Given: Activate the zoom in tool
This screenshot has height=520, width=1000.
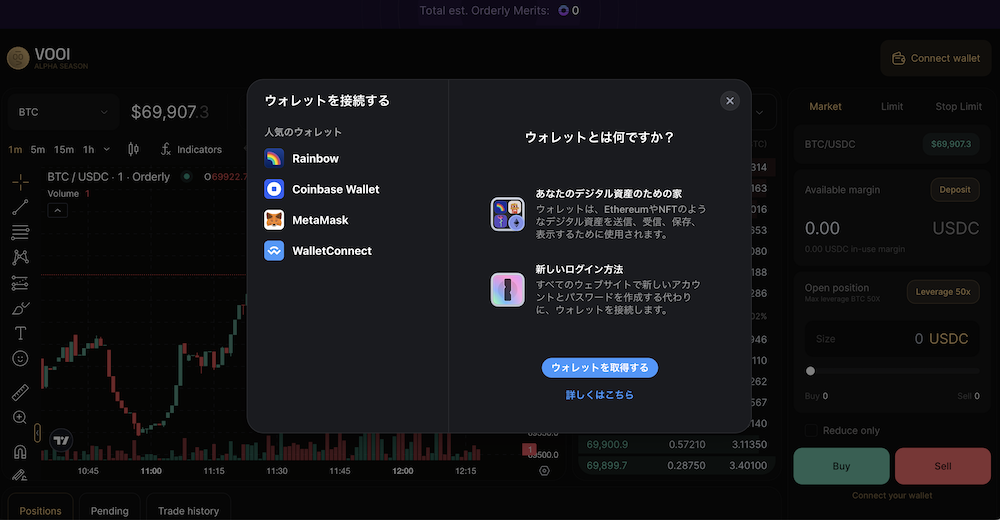Looking at the screenshot, I should tap(20, 417).
